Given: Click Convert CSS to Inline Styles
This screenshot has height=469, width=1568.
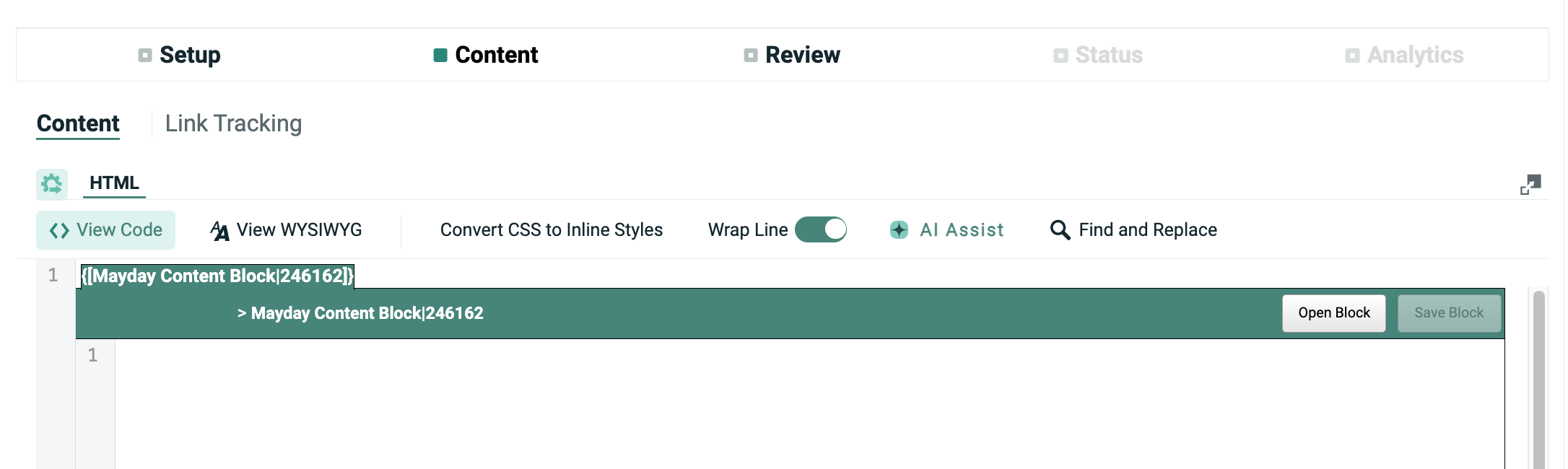Looking at the screenshot, I should click(x=551, y=230).
